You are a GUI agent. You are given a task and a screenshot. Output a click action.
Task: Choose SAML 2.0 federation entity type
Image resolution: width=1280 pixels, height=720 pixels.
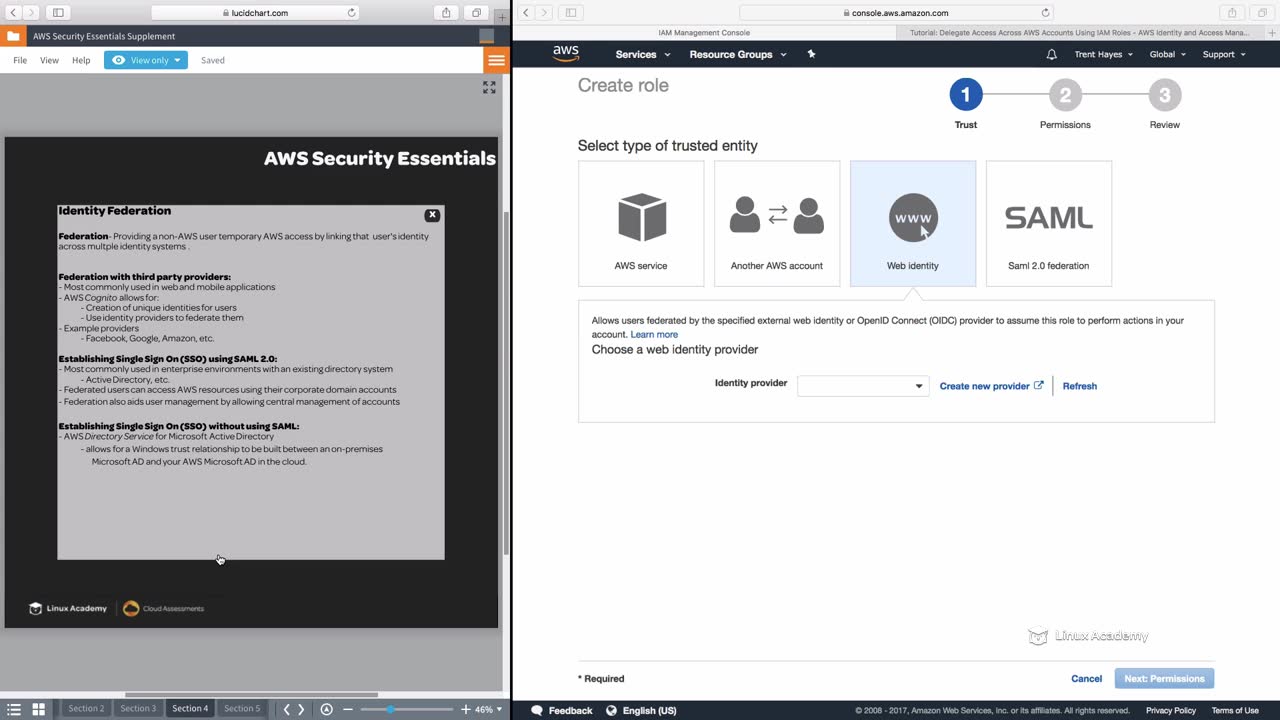click(1048, 224)
